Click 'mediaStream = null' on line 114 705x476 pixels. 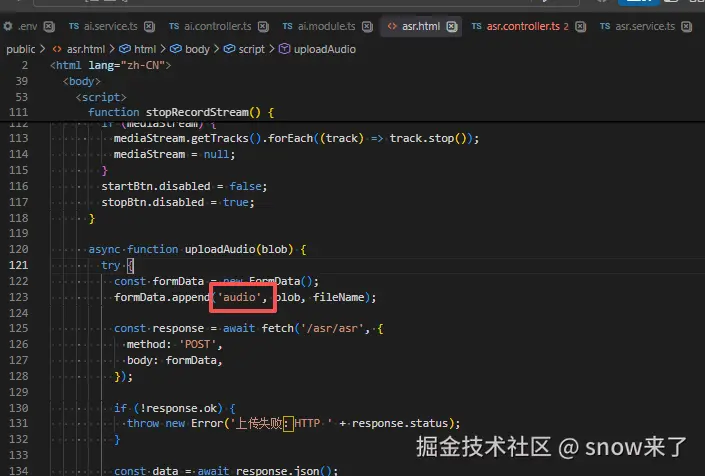coord(172,154)
